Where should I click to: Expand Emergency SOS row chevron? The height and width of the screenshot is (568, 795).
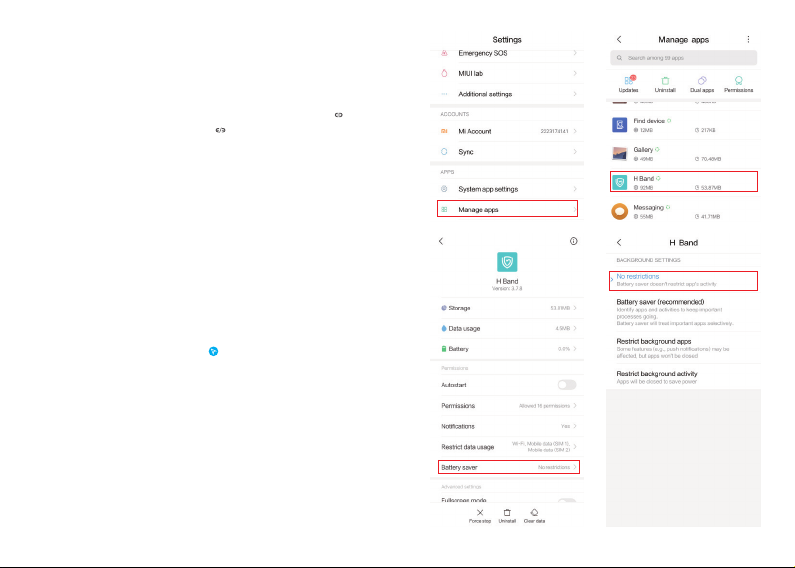pyautogui.click(x=575, y=53)
